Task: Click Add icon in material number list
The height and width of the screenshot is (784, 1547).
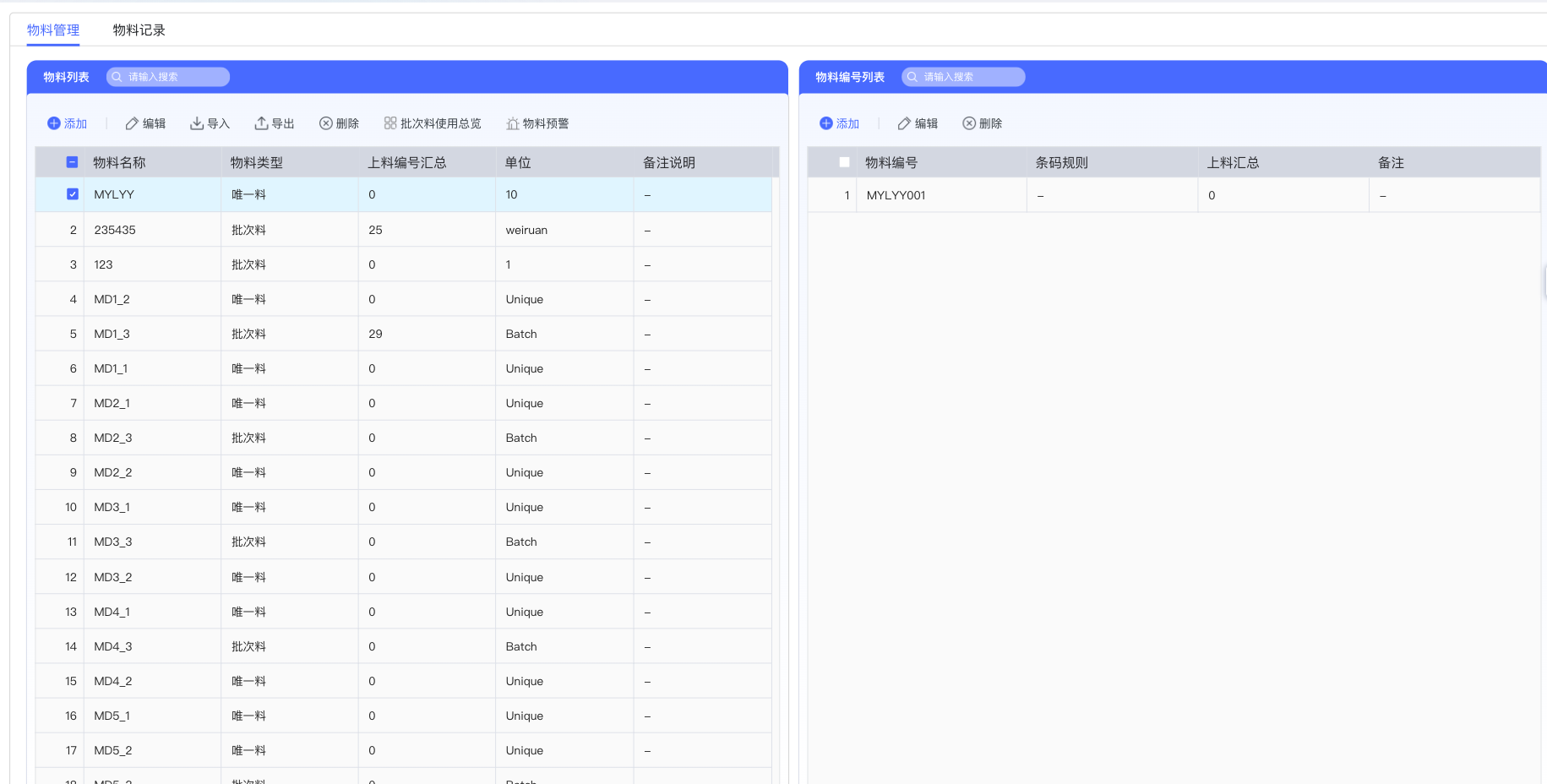Action: point(826,123)
